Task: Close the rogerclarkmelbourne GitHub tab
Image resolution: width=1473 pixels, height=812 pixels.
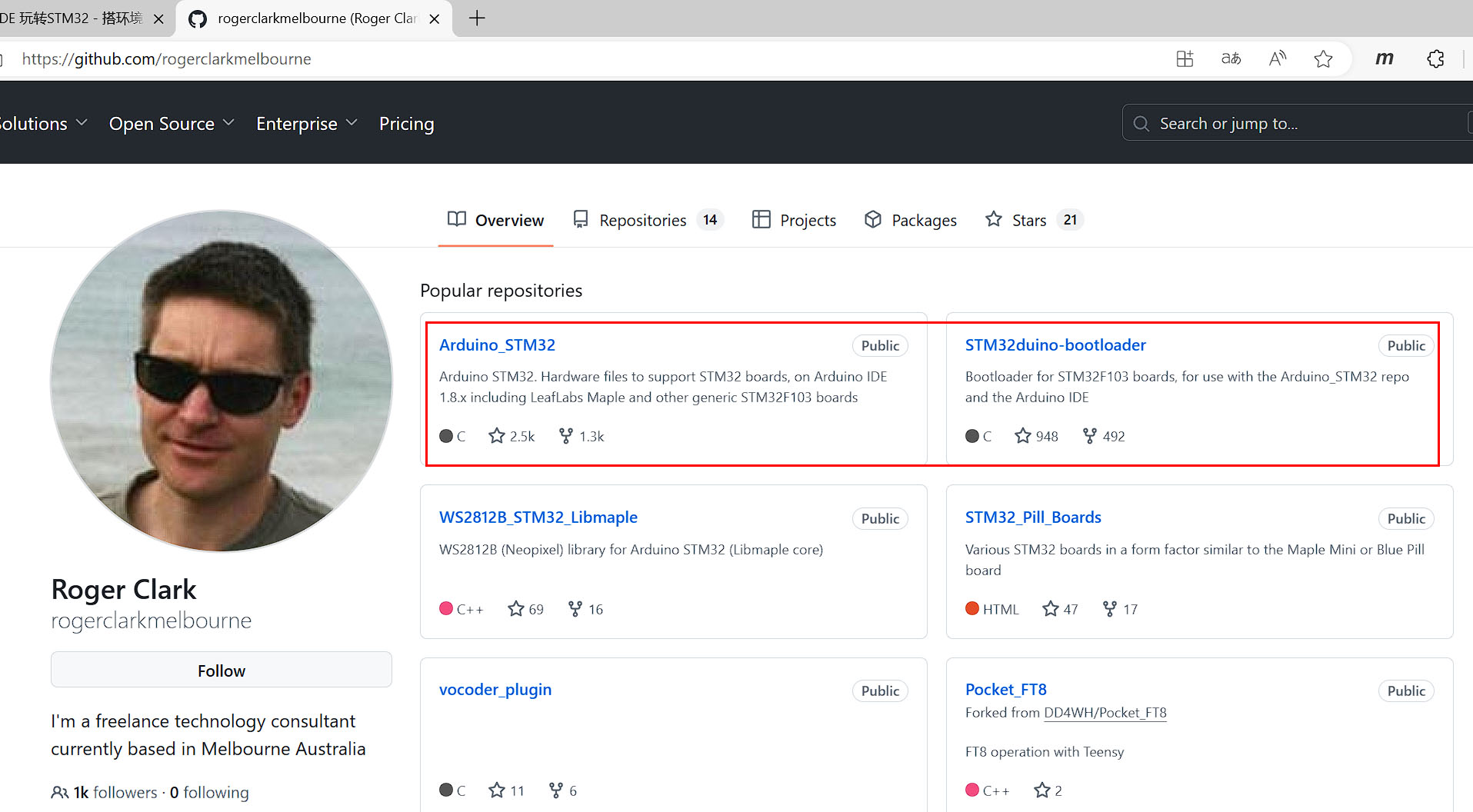Action: click(435, 19)
